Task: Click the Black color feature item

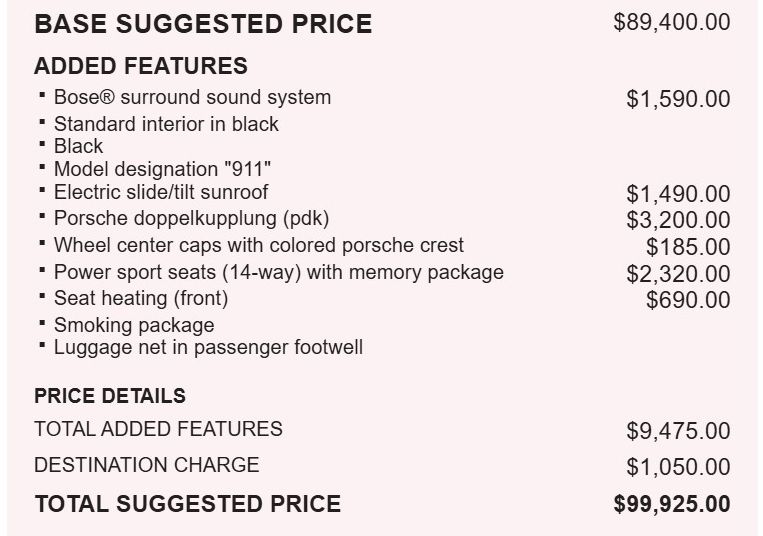Action: point(78,146)
